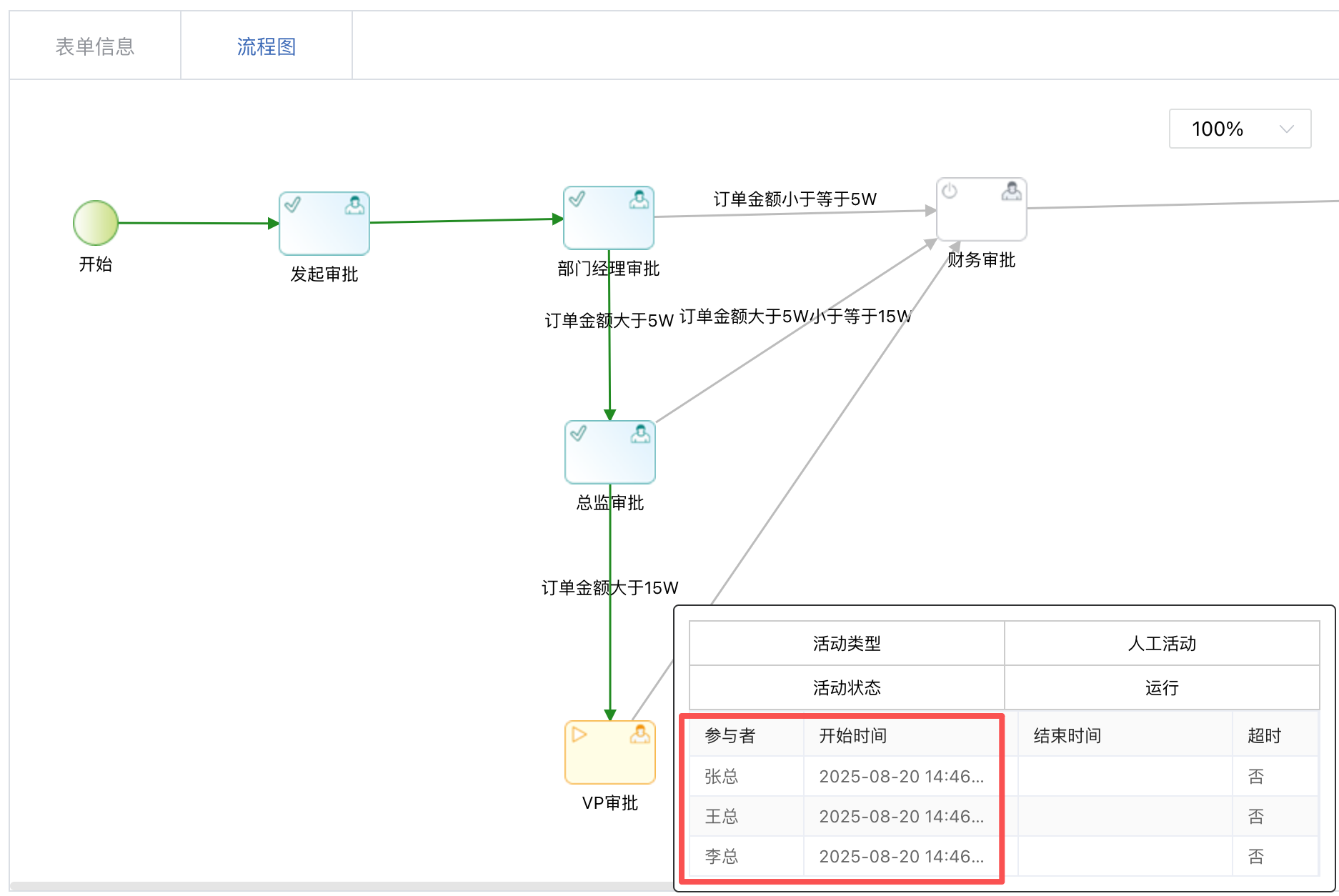The width and height of the screenshot is (1339, 896).
Task: Select the 总监审批 task node
Action: pyautogui.click(x=610, y=452)
